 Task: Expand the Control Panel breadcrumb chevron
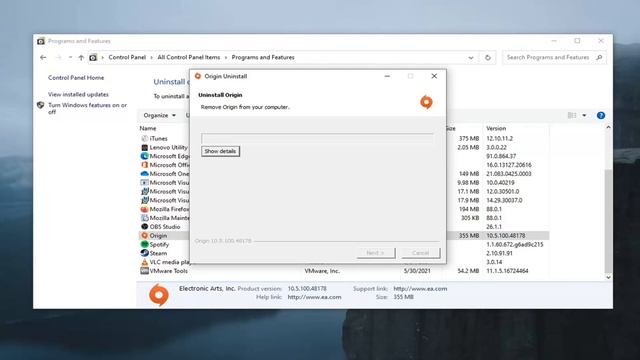tap(151, 58)
